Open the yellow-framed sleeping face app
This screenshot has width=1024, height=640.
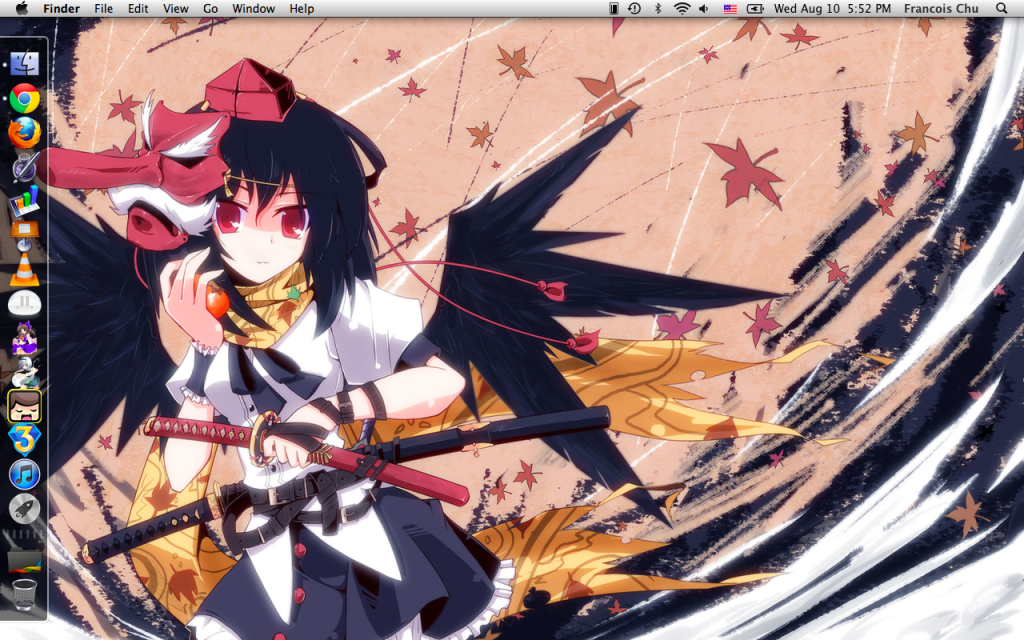coord(25,406)
